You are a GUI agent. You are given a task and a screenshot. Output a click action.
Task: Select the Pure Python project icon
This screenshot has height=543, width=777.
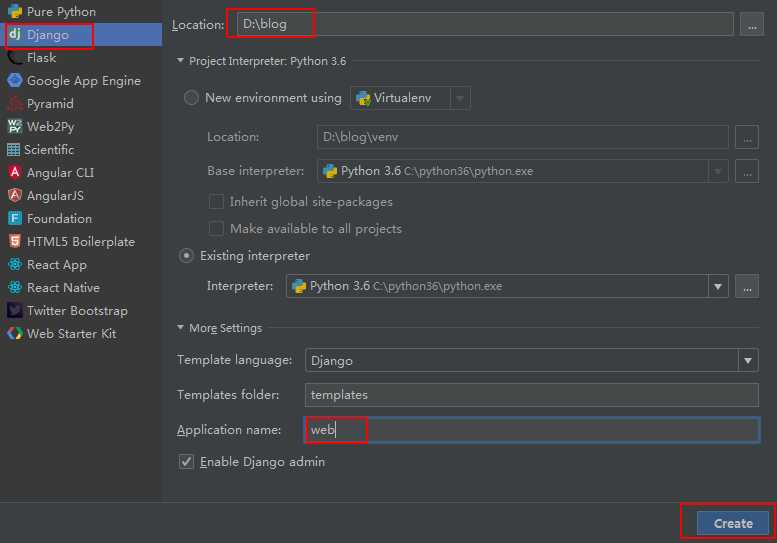tap(15, 11)
